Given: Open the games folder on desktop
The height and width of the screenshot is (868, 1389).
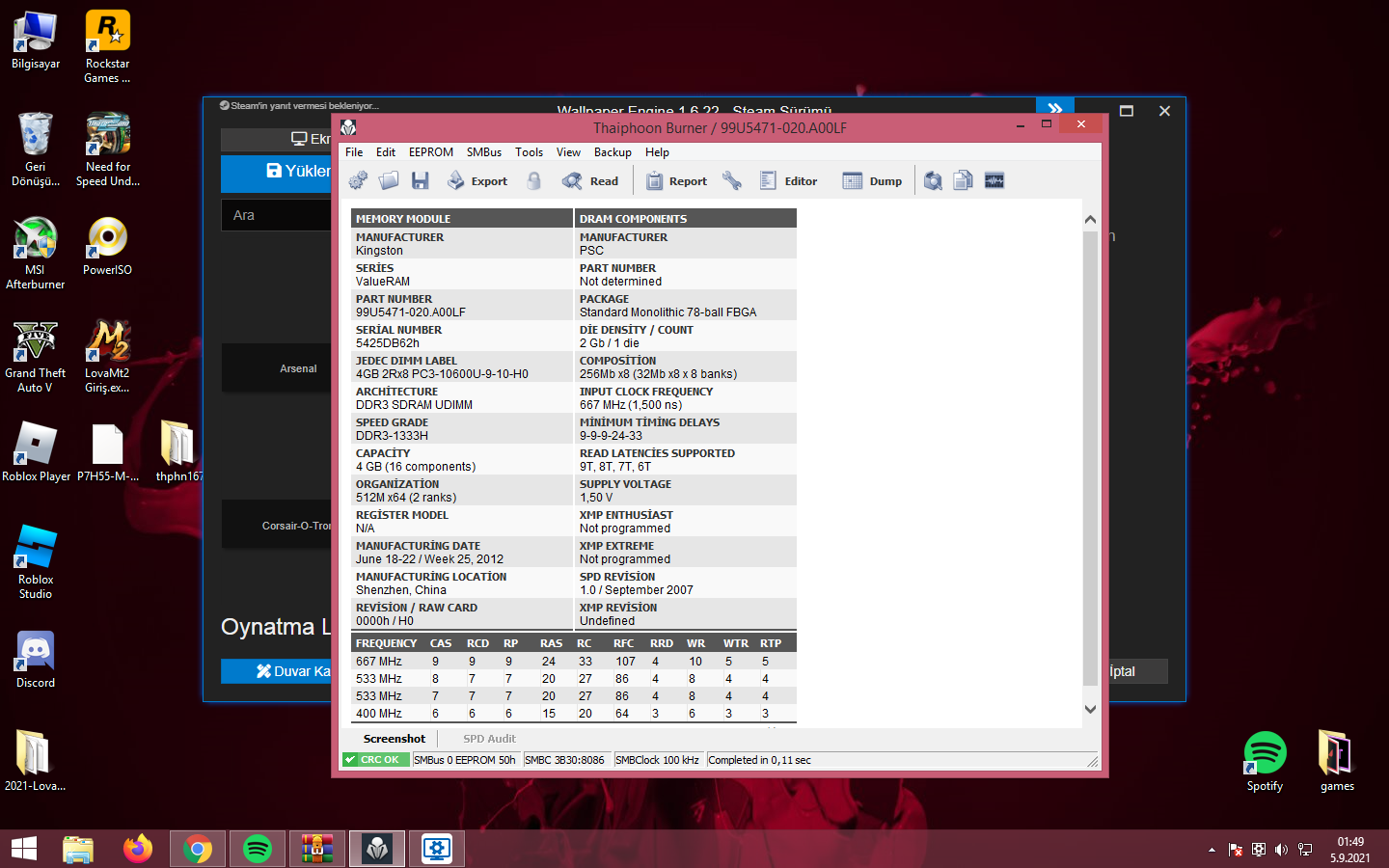Looking at the screenshot, I should [1337, 761].
